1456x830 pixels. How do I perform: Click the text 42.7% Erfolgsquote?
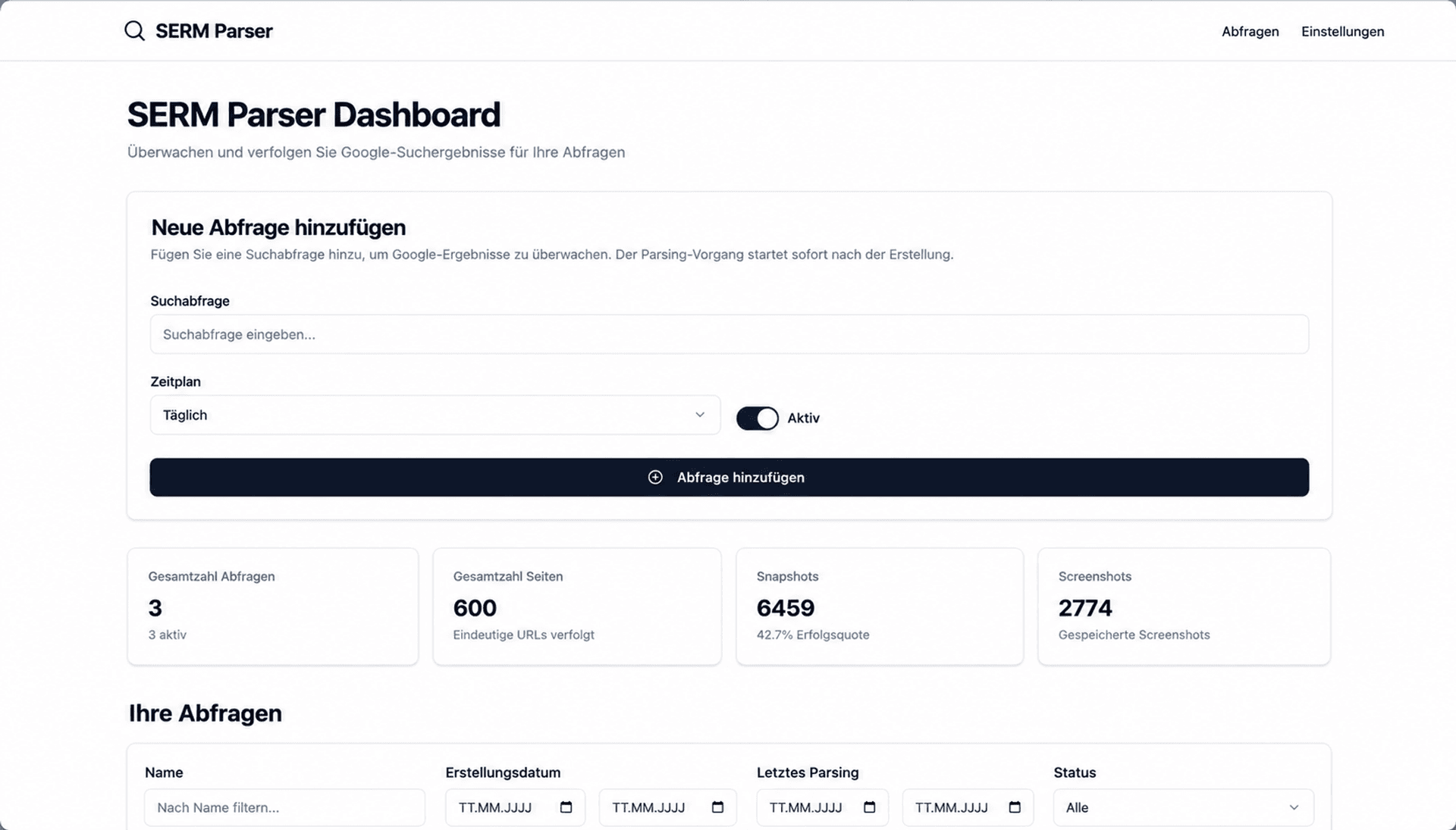click(813, 635)
